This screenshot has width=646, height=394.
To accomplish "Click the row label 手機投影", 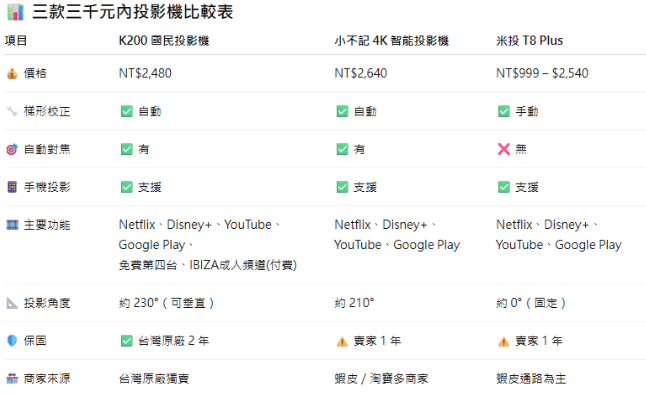I will click(47, 187).
